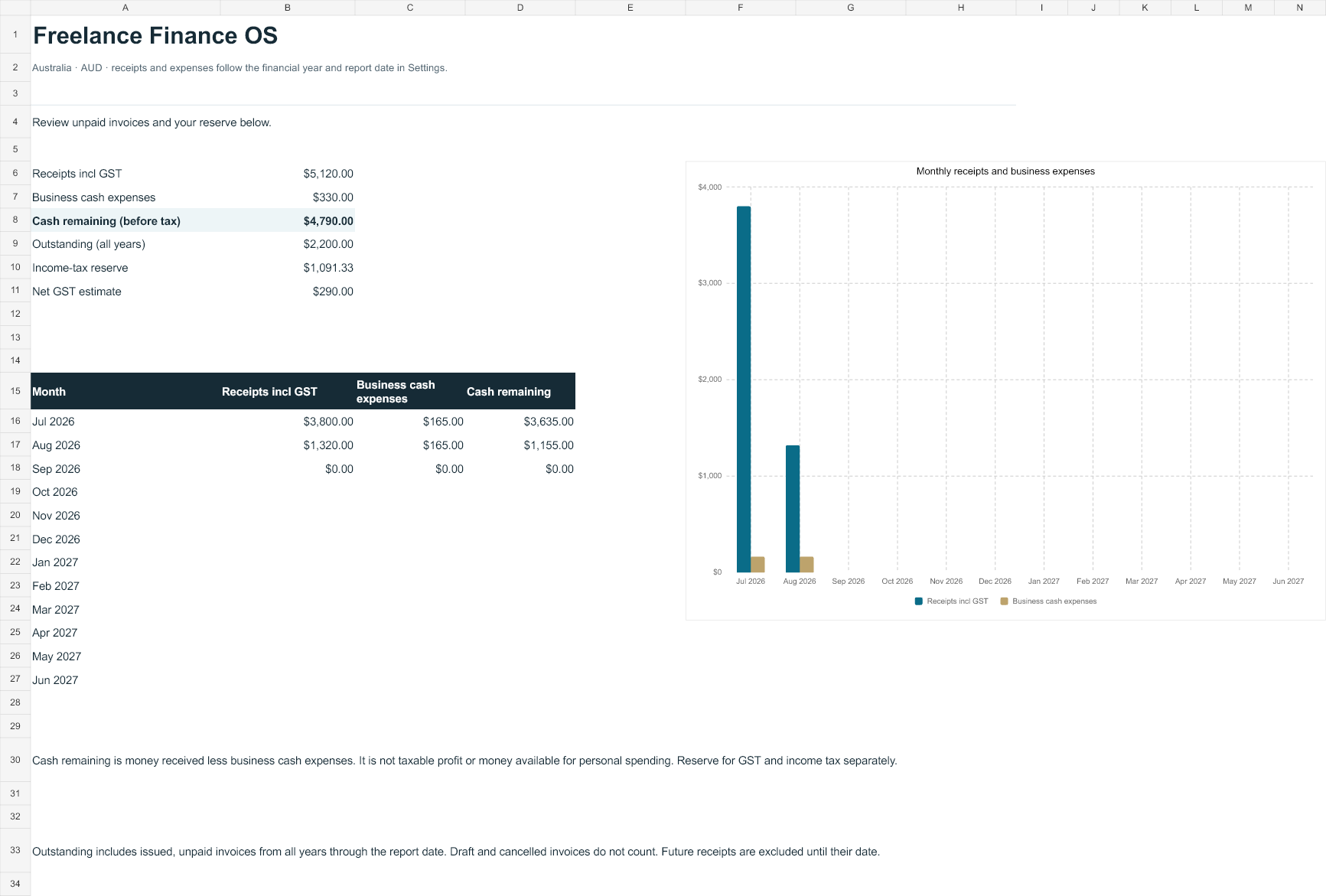Screen dimensions: 1326x896
Task: Click the $4,790.00 cash remaining value
Action: point(328,221)
